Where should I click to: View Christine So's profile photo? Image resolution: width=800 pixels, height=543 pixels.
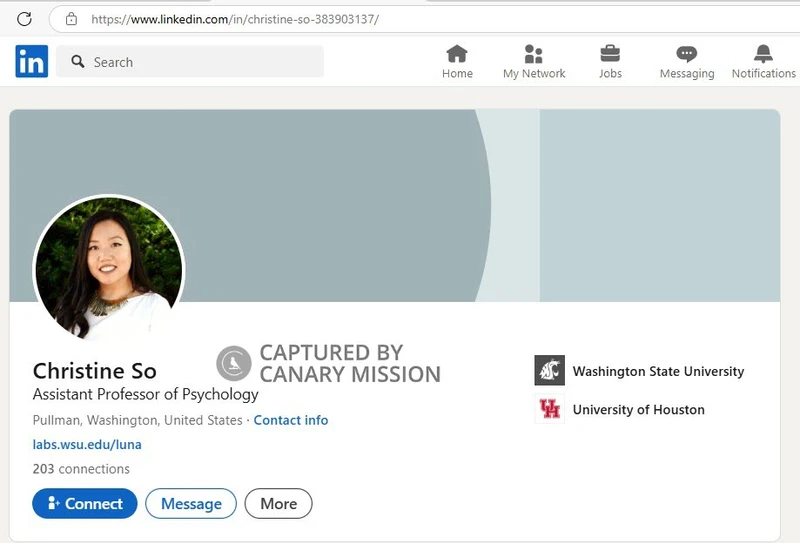109,268
